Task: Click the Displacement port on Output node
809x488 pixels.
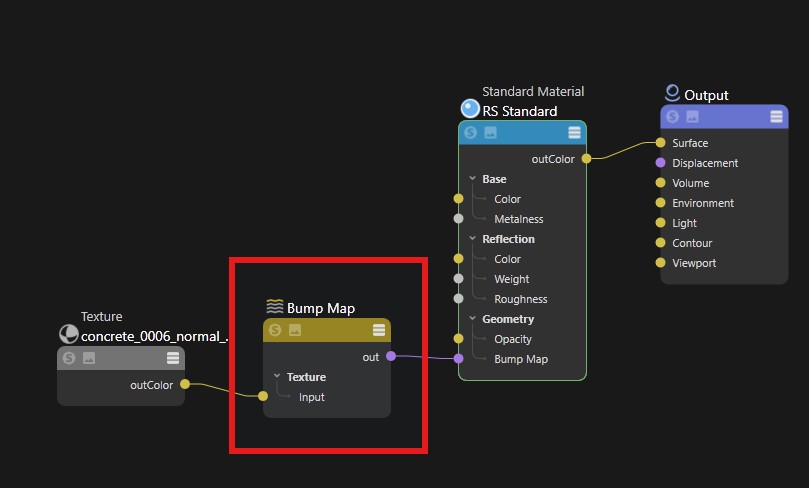Action: click(x=660, y=162)
